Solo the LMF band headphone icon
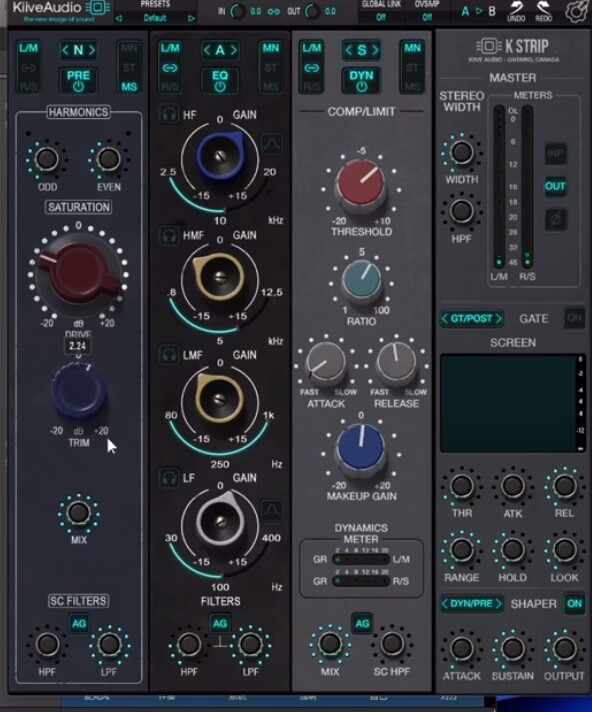This screenshot has height=712, width=592. (x=169, y=355)
